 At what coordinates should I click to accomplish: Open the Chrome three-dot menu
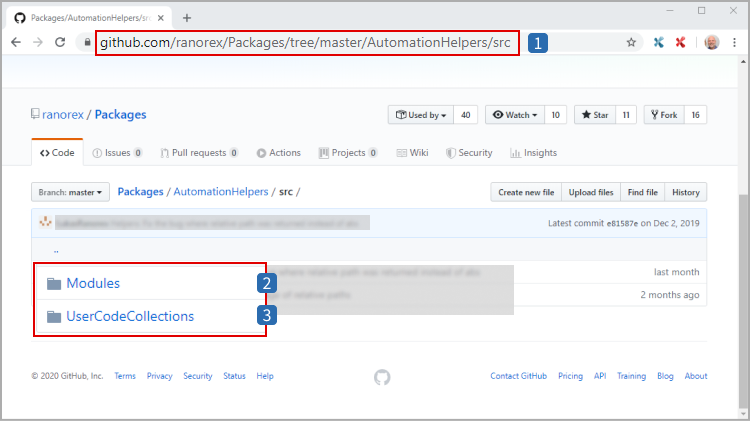733,42
